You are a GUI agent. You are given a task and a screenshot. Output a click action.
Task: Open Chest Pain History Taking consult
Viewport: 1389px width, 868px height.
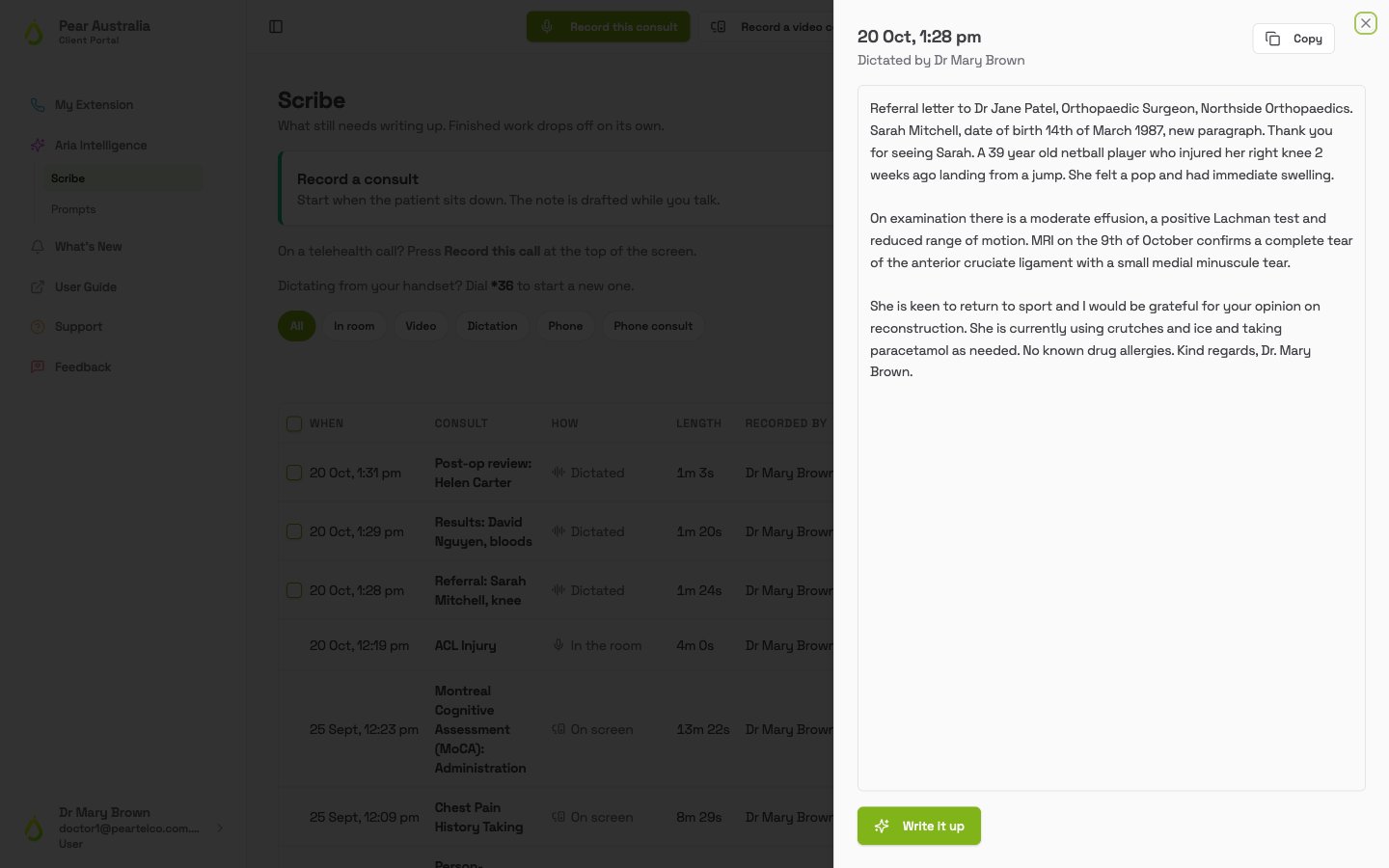pos(479,817)
